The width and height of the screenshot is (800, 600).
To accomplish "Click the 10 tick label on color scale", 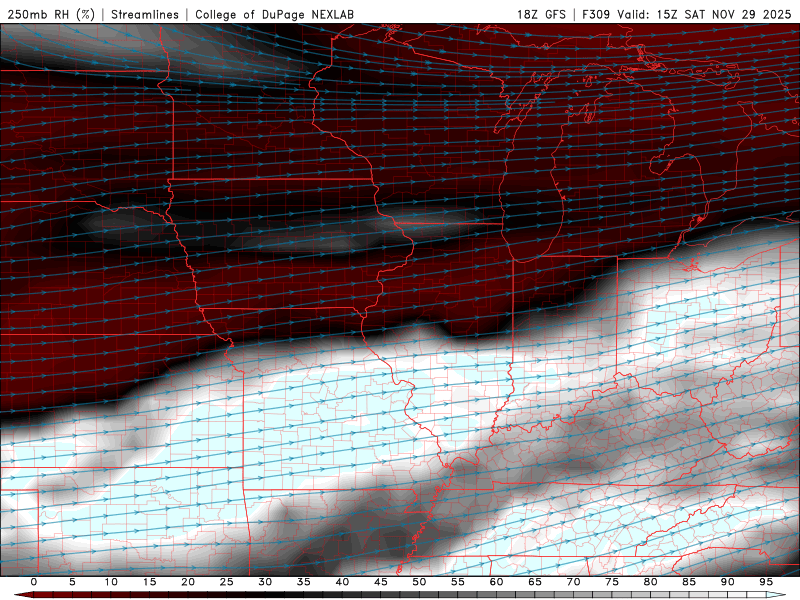I will tap(111, 582).
